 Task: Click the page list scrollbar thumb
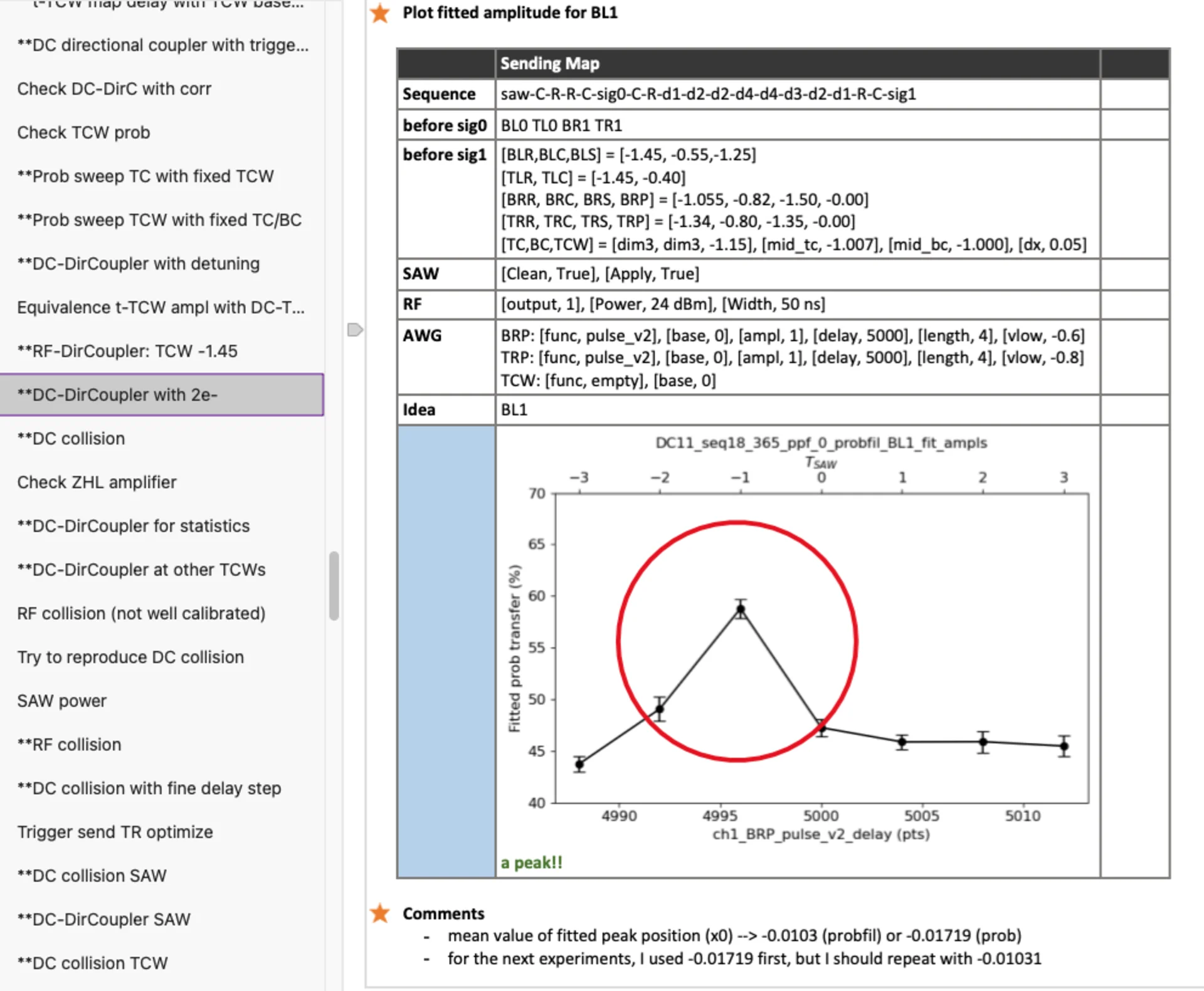[x=334, y=586]
